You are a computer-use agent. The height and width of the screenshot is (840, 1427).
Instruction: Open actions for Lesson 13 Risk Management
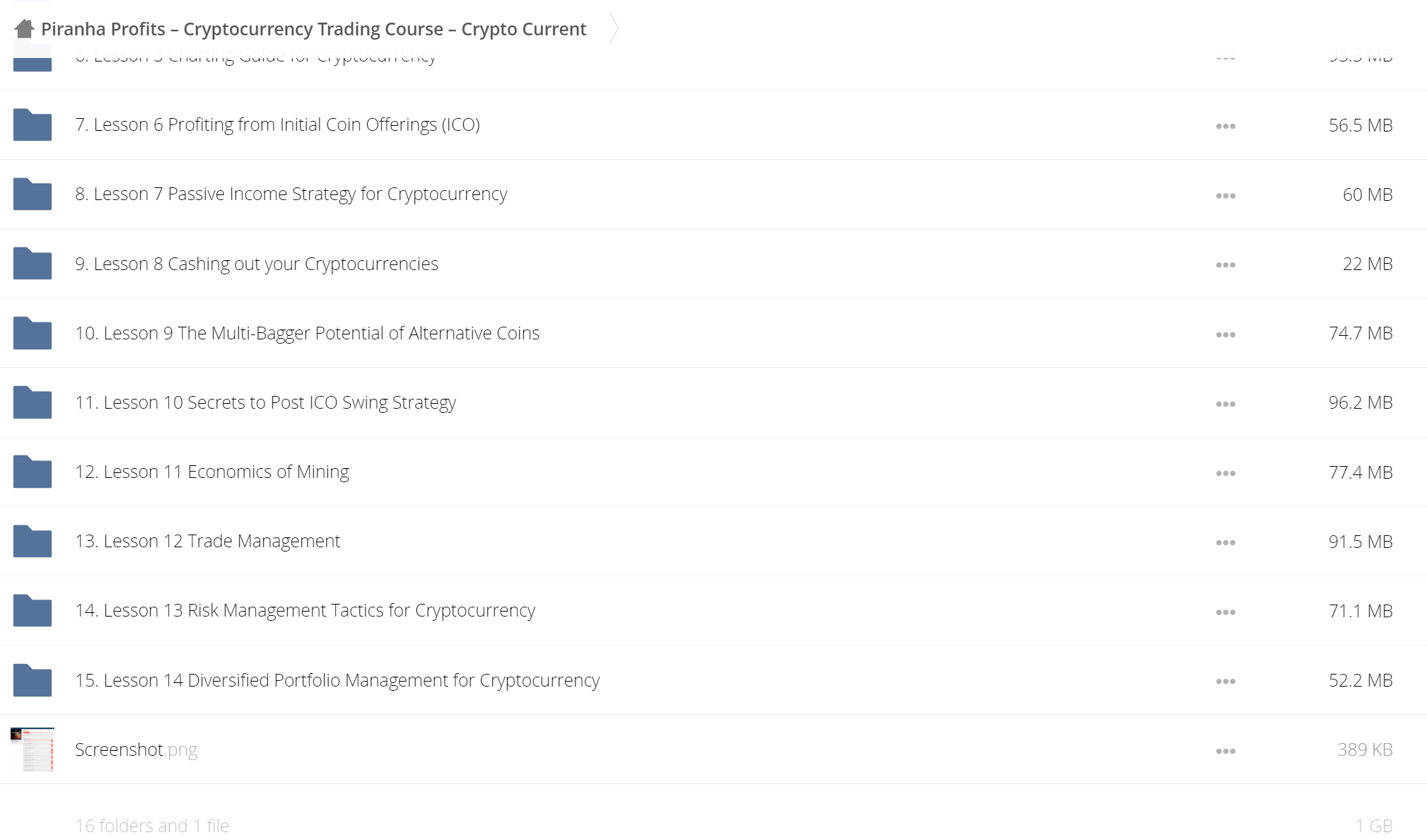[x=1225, y=612]
